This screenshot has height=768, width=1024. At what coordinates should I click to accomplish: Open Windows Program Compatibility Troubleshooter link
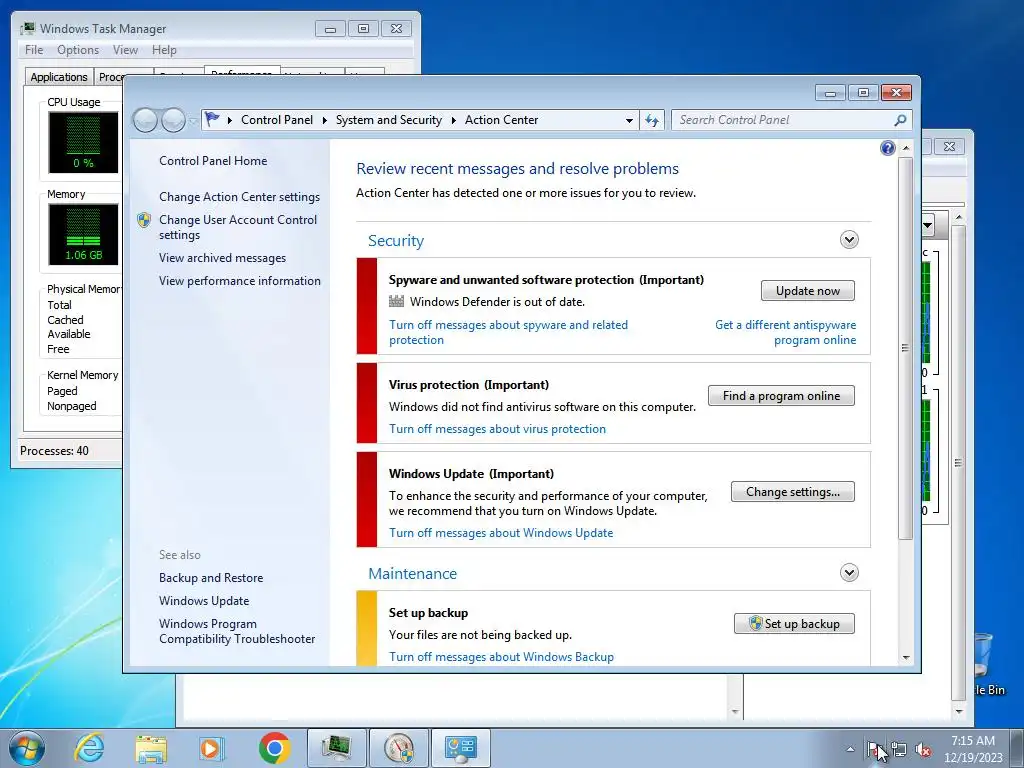[237, 631]
